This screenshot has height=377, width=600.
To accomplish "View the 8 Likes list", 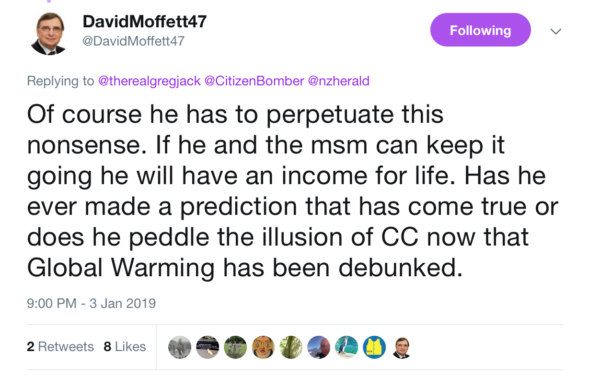I will [125, 346].
